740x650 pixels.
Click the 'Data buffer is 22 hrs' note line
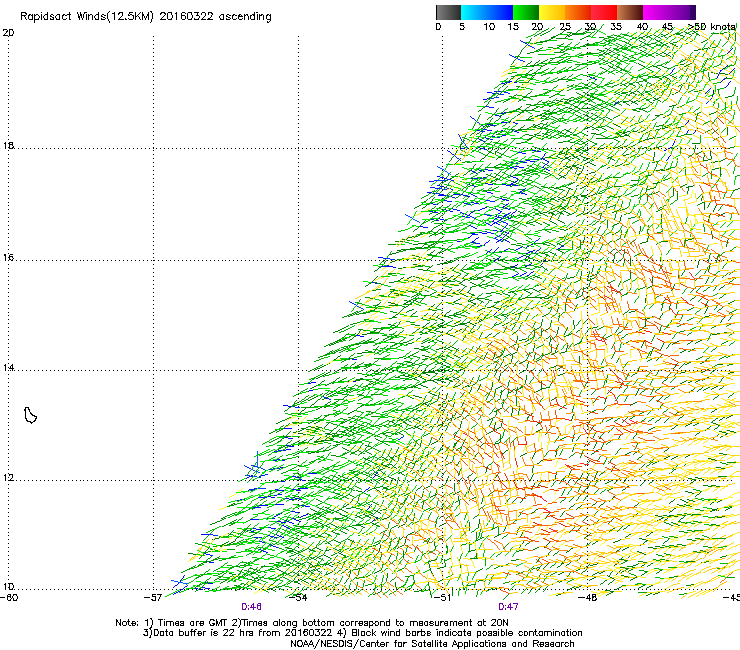362,633
